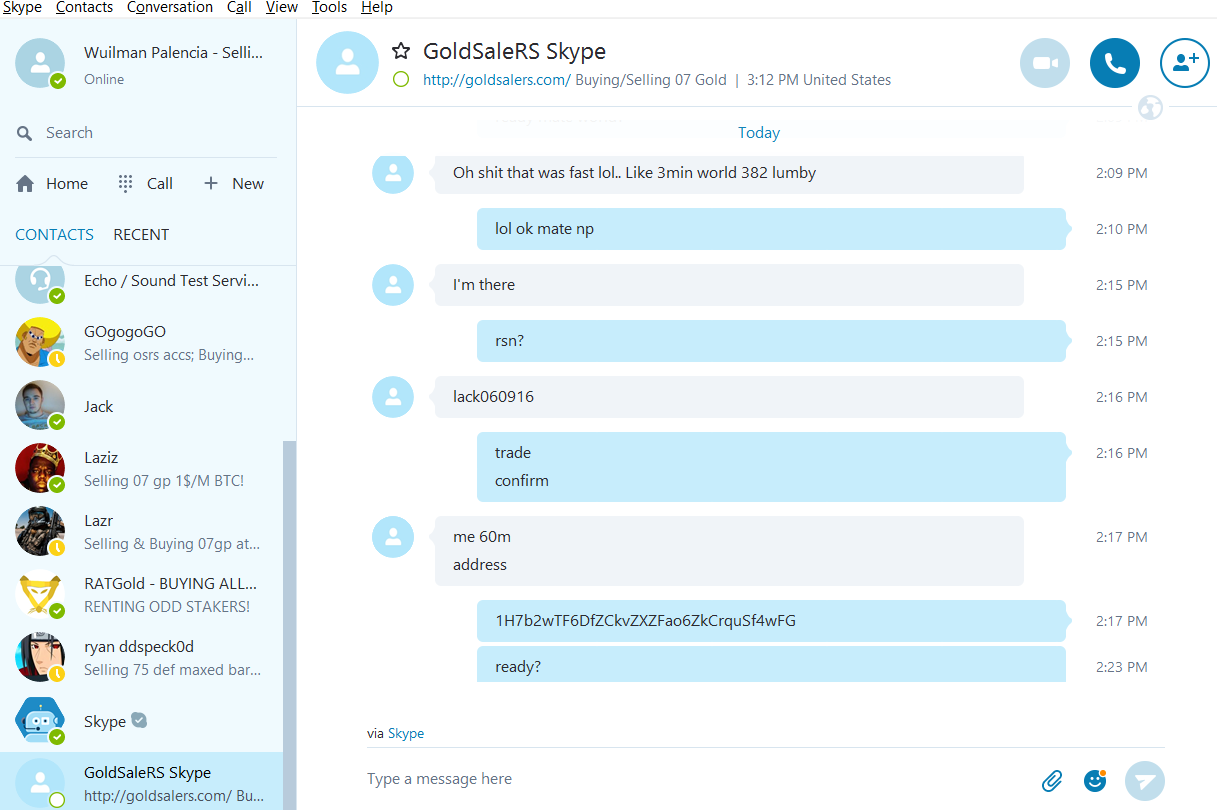Start a voice call with GoldSaleRS
The height and width of the screenshot is (810, 1217).
pyautogui.click(x=1115, y=63)
